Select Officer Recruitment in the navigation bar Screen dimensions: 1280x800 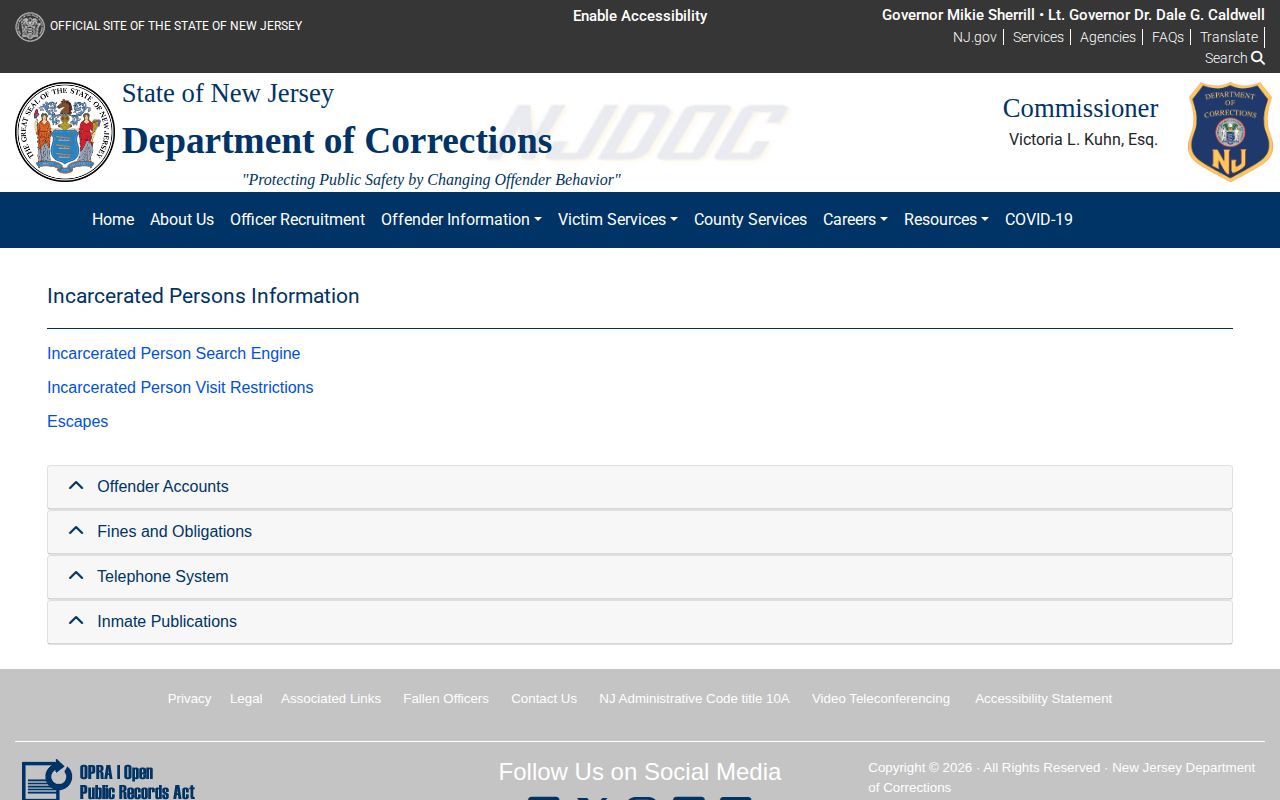tap(297, 220)
